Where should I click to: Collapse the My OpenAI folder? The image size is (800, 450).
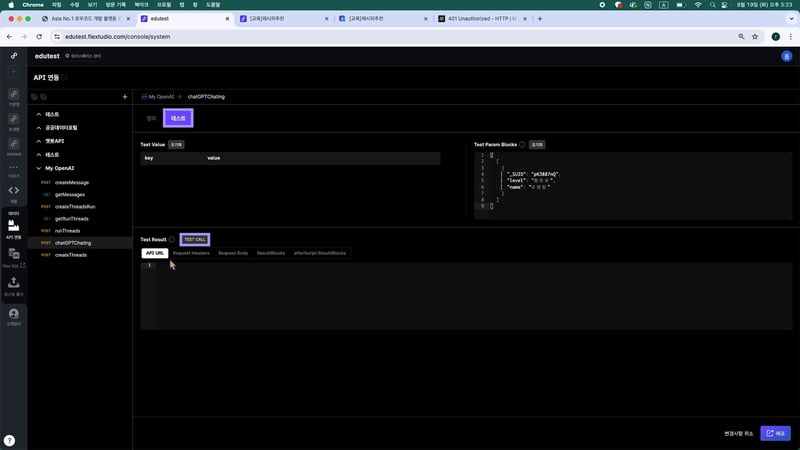[x=38, y=168]
